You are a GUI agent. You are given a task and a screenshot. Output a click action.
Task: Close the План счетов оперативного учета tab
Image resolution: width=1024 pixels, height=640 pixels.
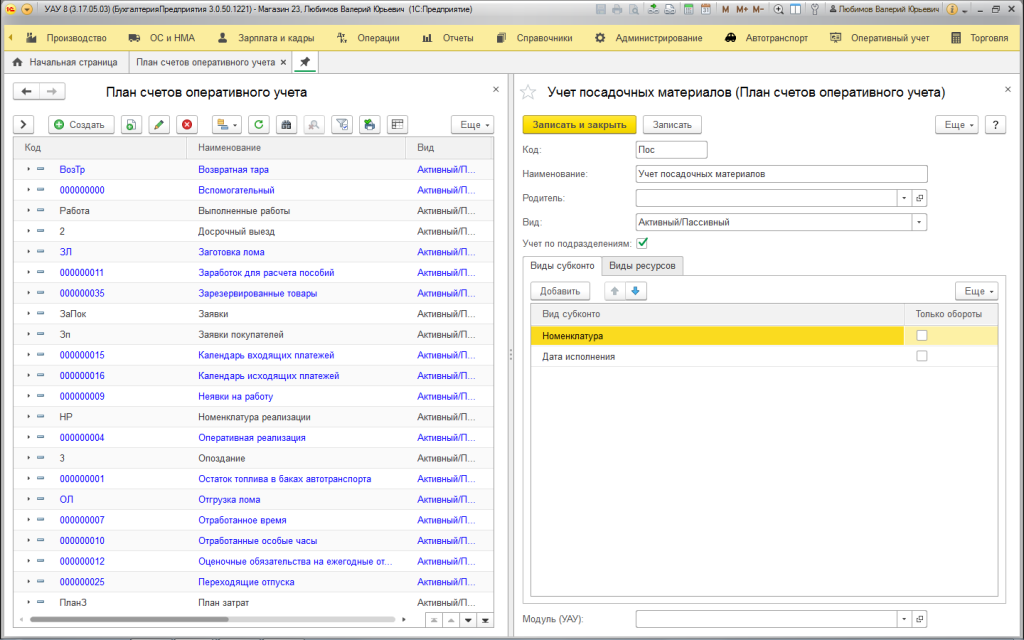pos(283,62)
